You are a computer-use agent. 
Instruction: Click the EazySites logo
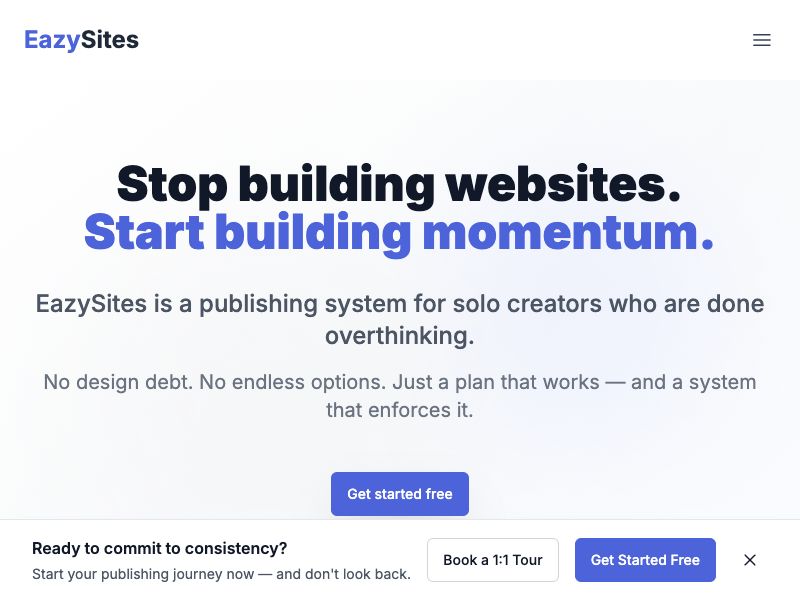81,40
